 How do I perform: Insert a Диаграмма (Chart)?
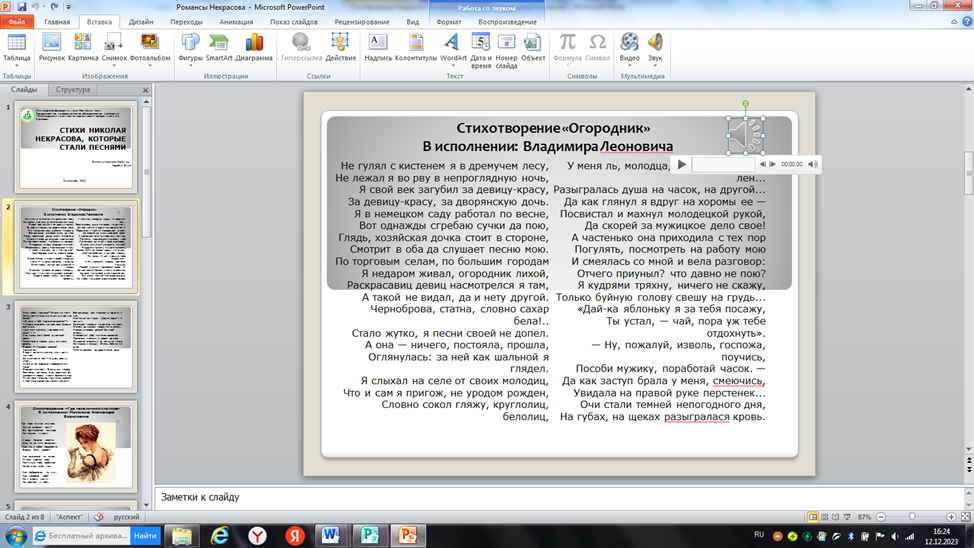[x=254, y=46]
